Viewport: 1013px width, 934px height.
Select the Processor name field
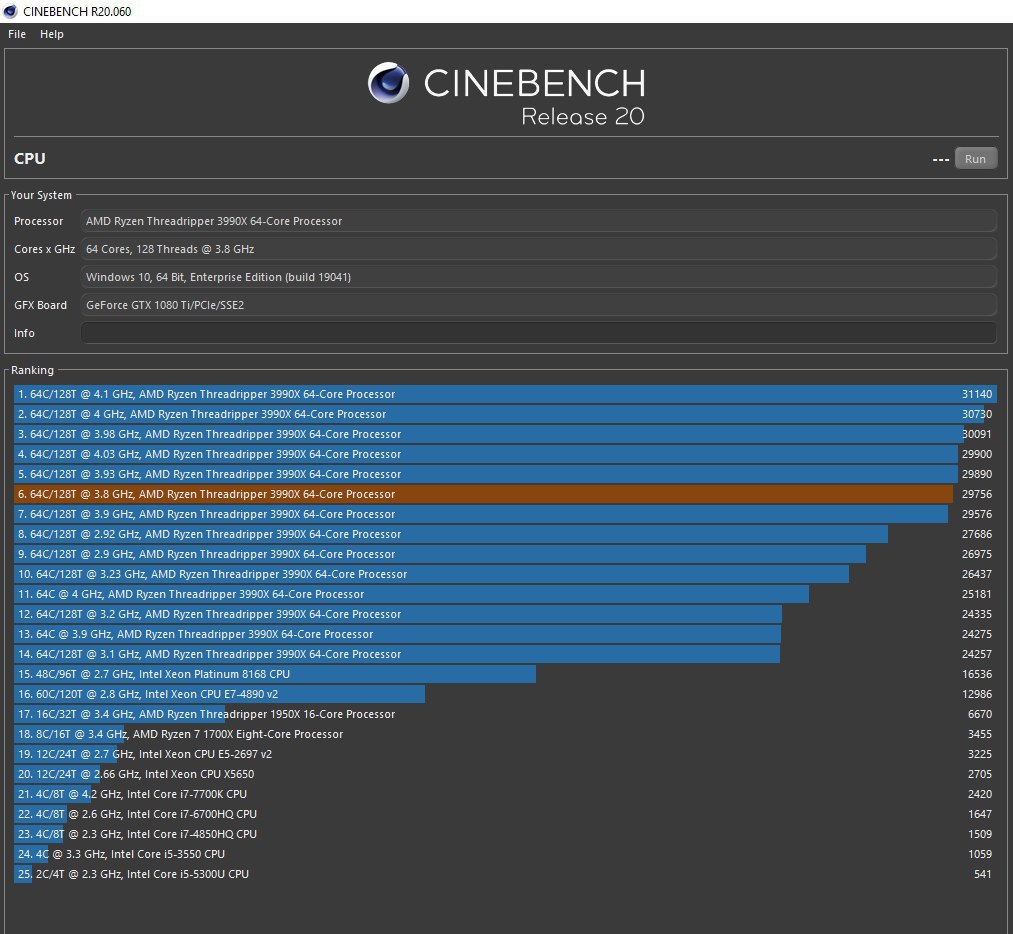tap(538, 221)
